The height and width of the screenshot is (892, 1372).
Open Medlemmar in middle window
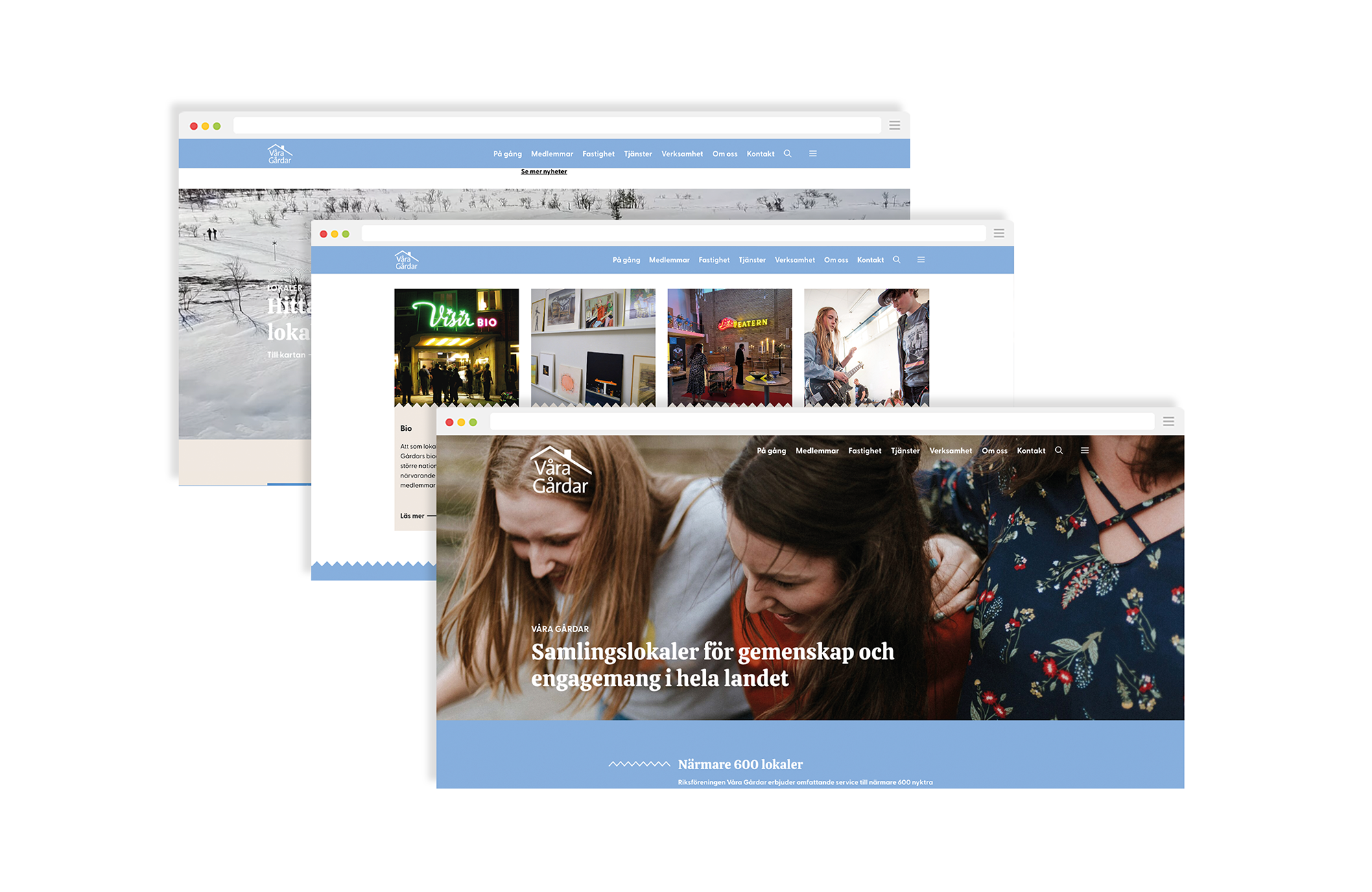point(669,260)
